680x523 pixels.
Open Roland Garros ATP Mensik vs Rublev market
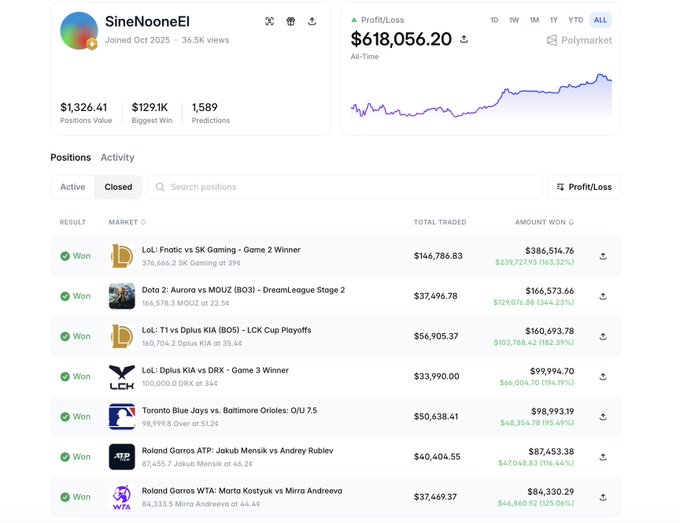pos(238,451)
